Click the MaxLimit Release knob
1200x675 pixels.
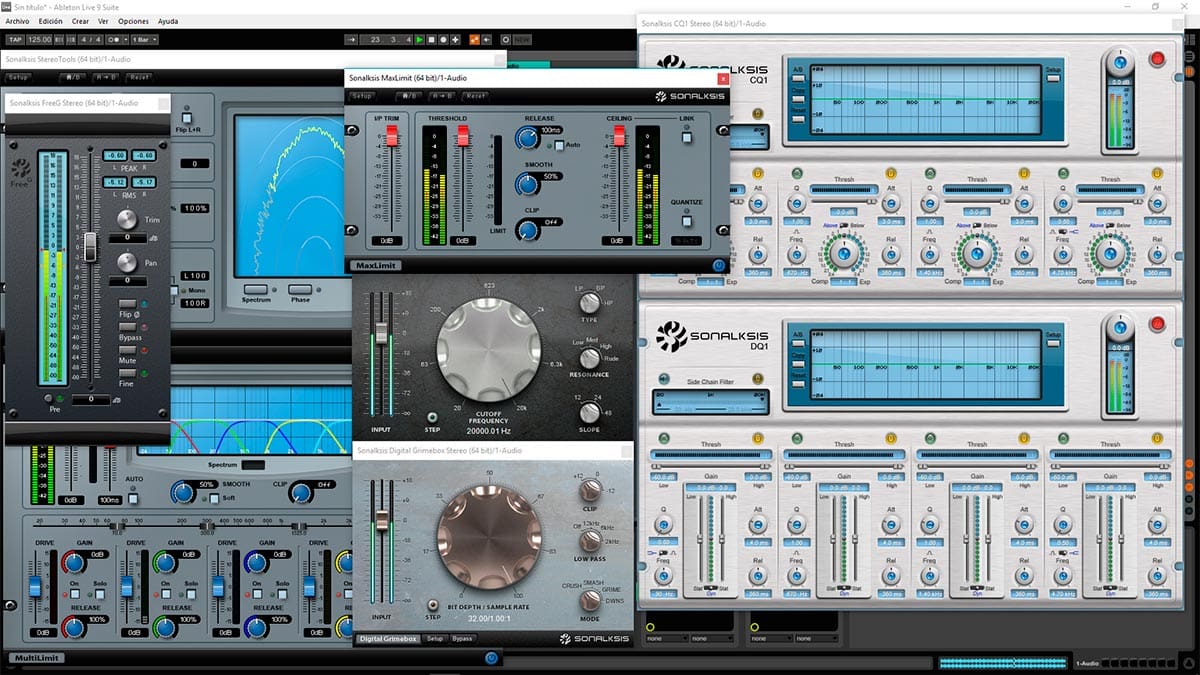coord(527,138)
